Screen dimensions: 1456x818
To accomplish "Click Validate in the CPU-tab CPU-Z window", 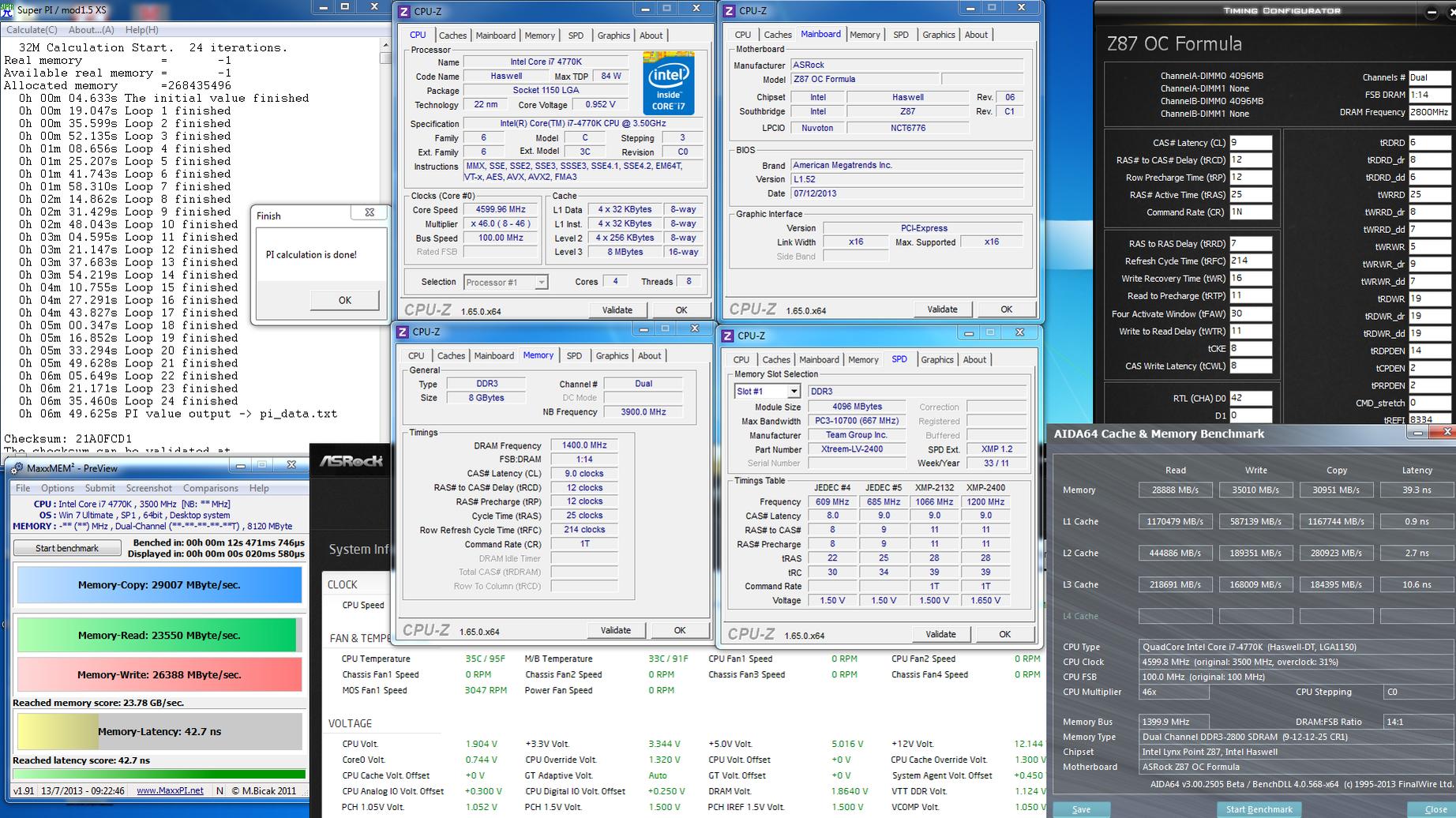I will 617,310.
